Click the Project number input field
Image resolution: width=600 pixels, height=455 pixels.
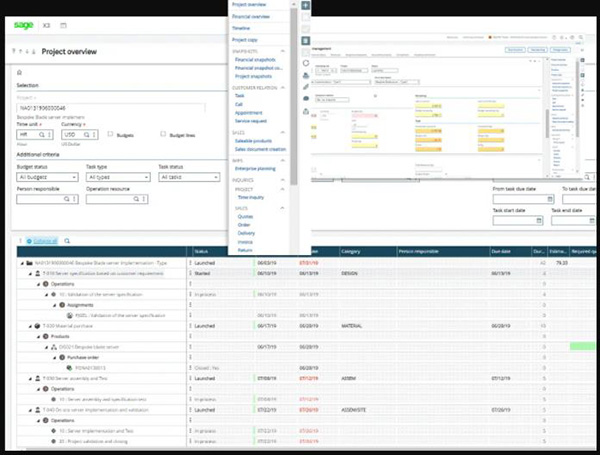111,108
